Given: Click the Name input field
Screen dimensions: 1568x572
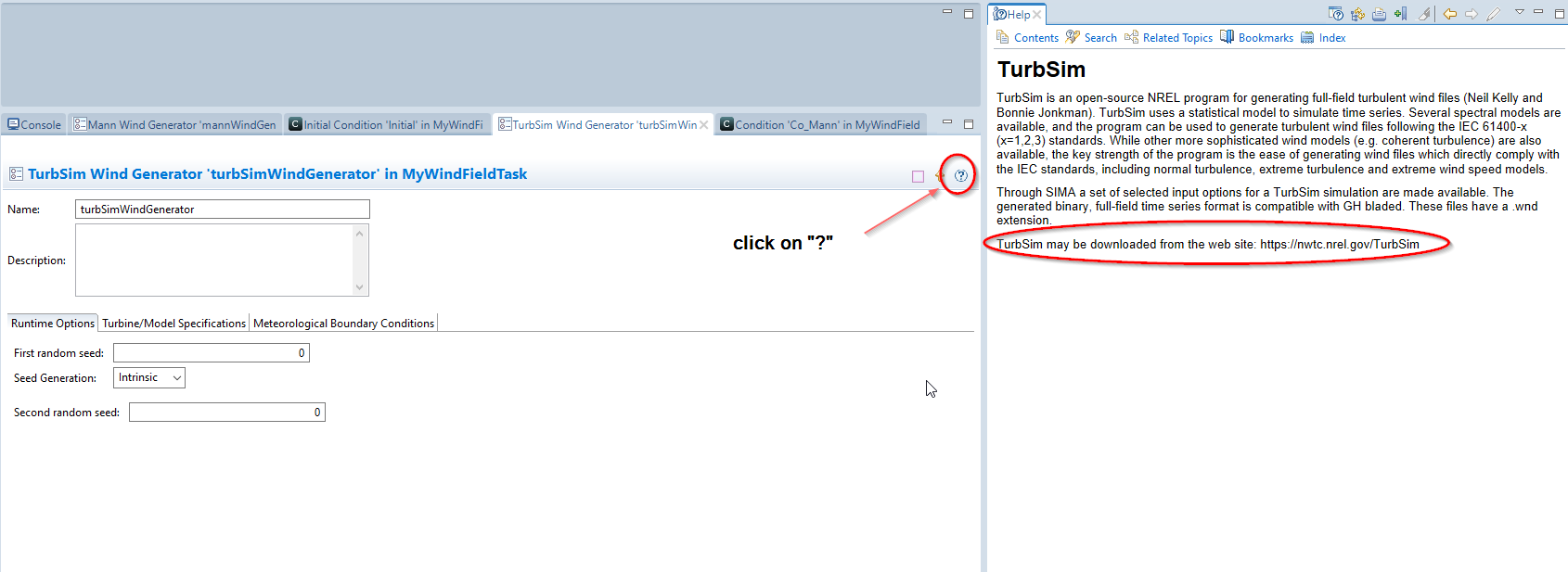Looking at the screenshot, I should pyautogui.click(x=223, y=210).
